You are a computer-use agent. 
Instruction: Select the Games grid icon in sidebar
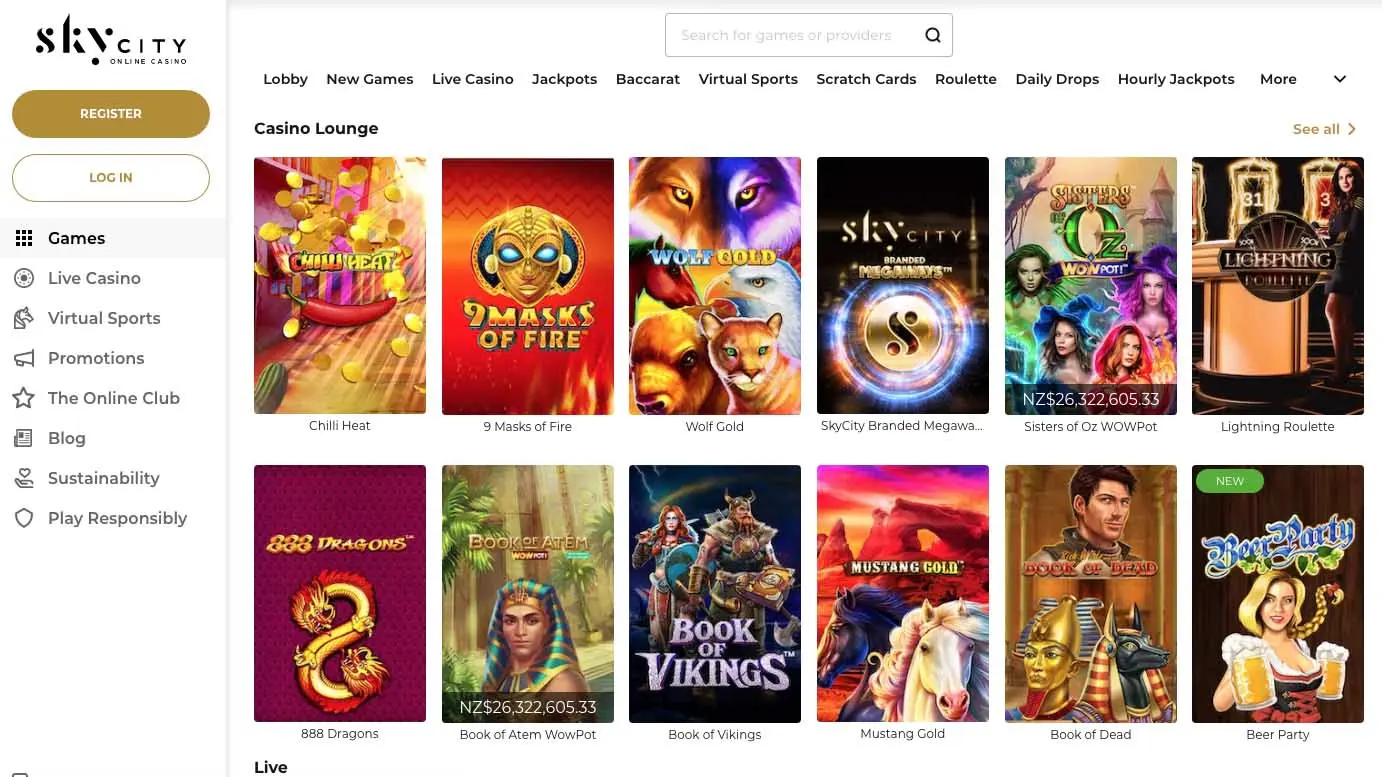pyautogui.click(x=24, y=238)
